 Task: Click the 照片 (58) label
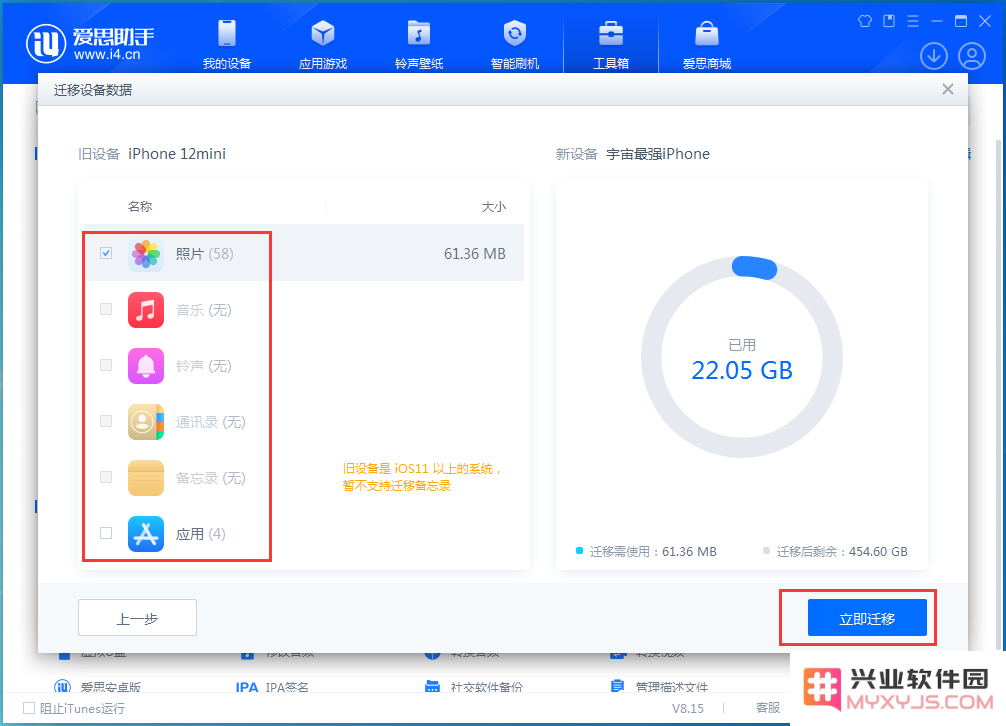pos(205,254)
